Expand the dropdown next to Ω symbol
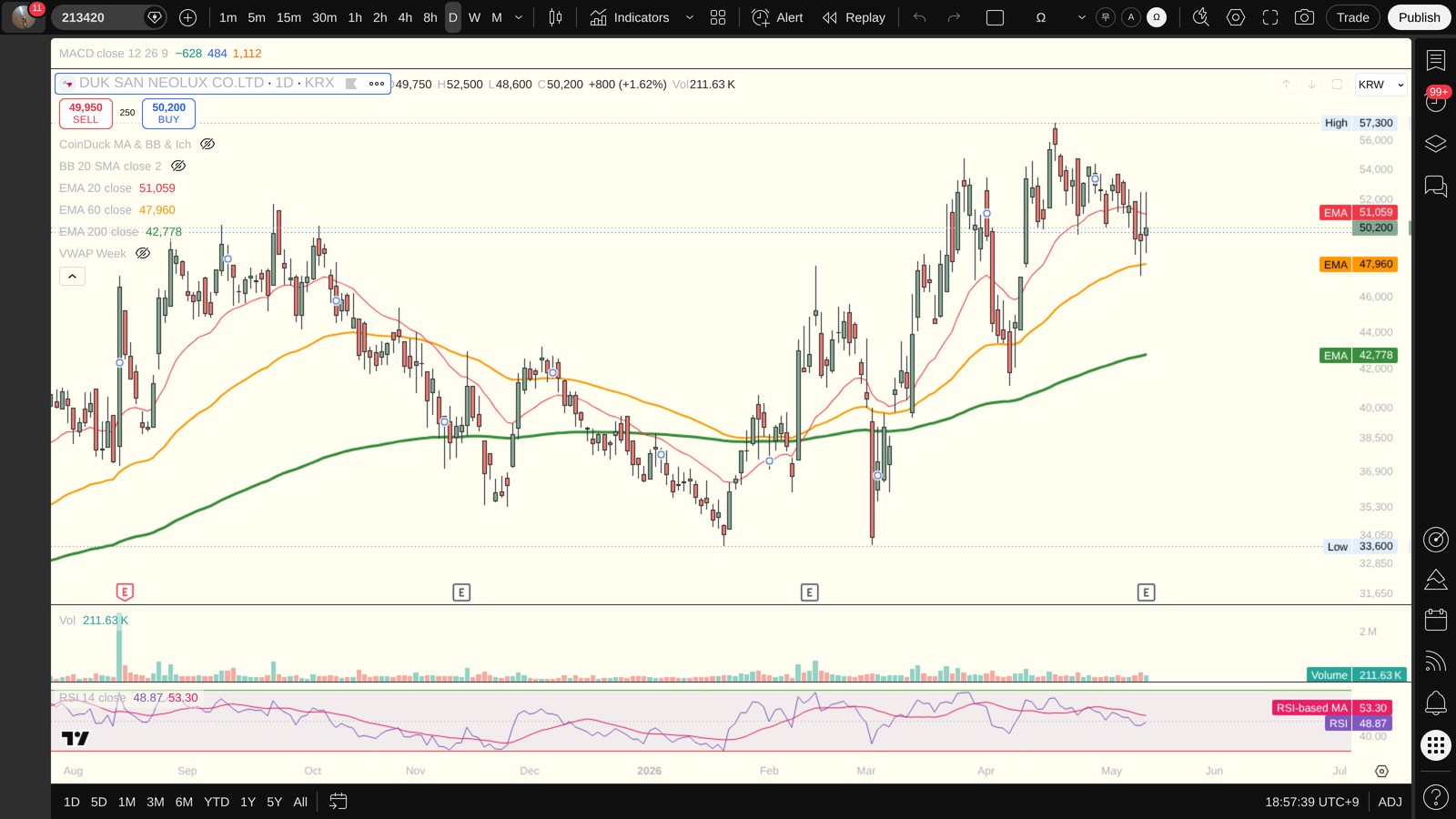Viewport: 1456px width, 819px height. click(1081, 17)
